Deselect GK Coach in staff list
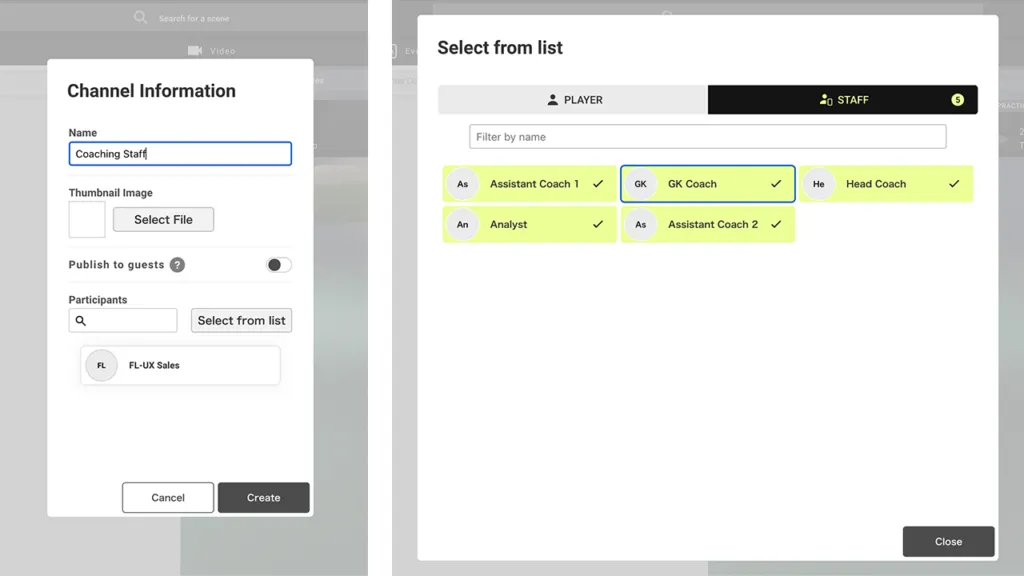Image resolution: width=1024 pixels, height=576 pixels. (708, 184)
